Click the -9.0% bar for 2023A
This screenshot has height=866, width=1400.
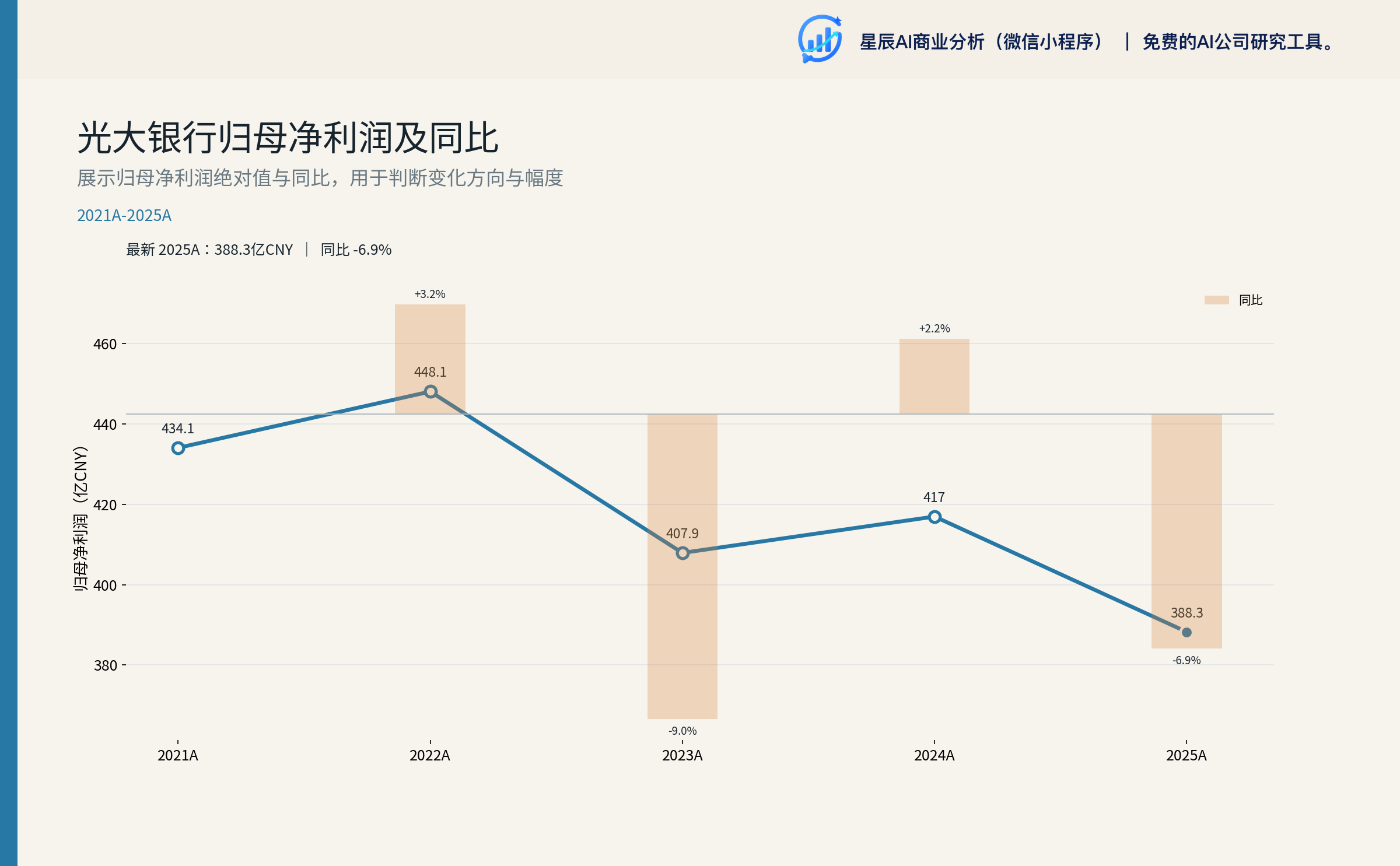click(x=682, y=566)
